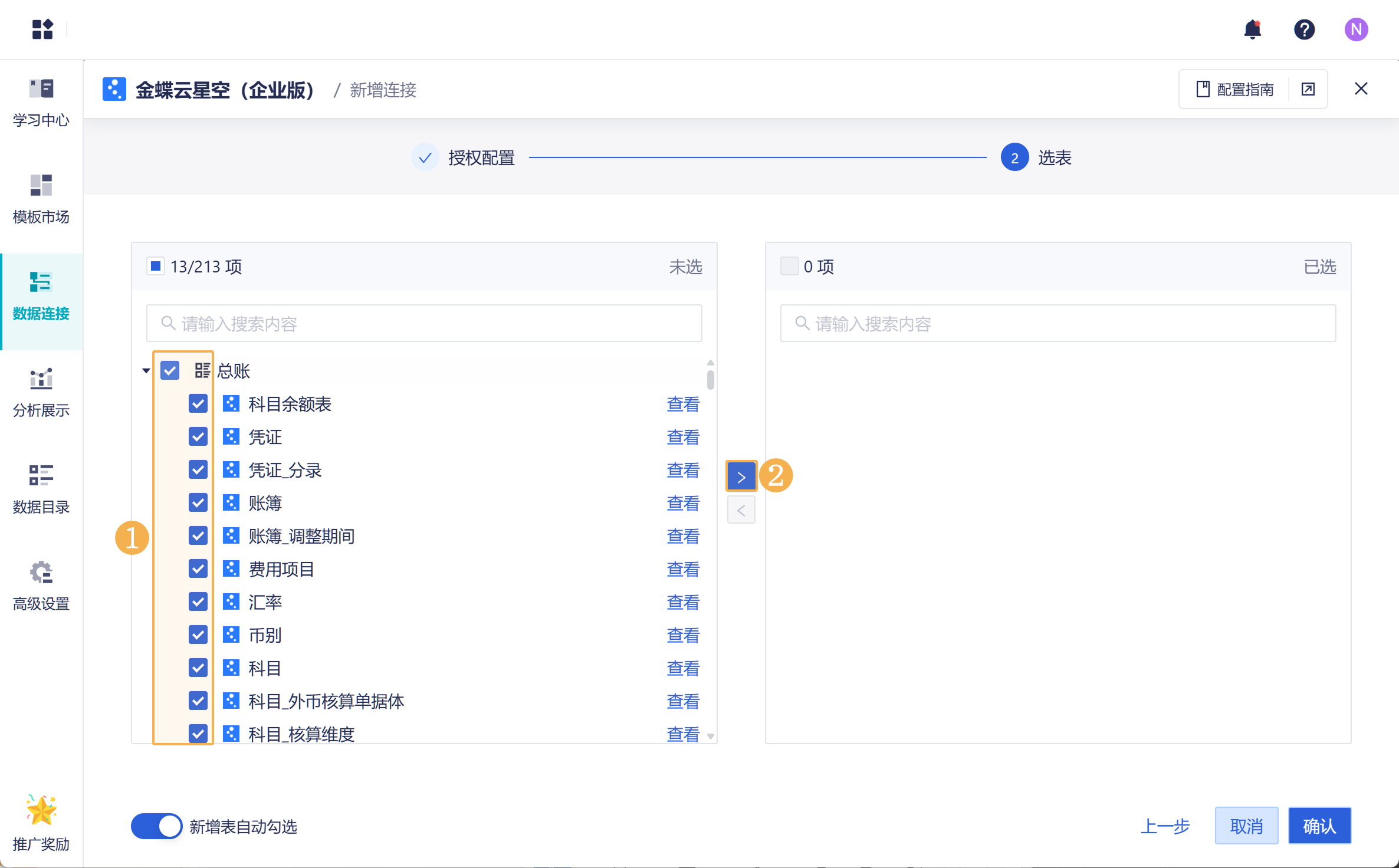Open 配置指南 in new window icon
This screenshot has height=868, width=1399.
pyautogui.click(x=1308, y=89)
